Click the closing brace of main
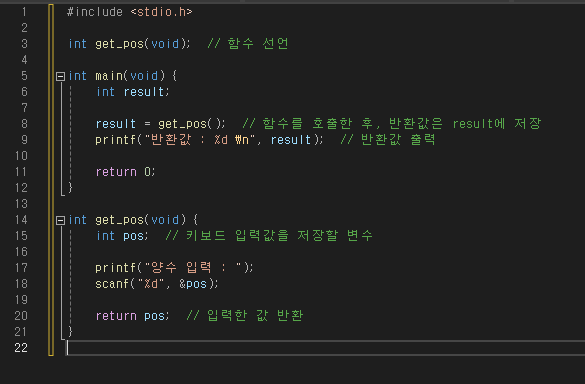Image resolution: width=585 pixels, height=384 pixels. 70,188
